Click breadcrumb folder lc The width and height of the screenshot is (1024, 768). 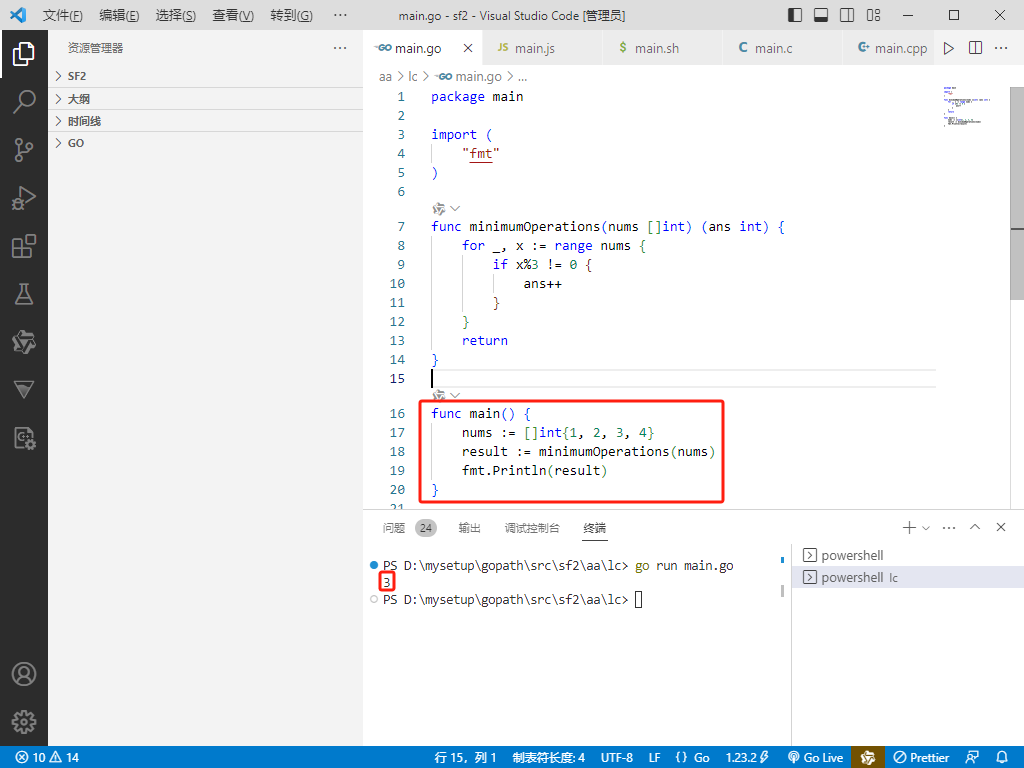pos(413,76)
